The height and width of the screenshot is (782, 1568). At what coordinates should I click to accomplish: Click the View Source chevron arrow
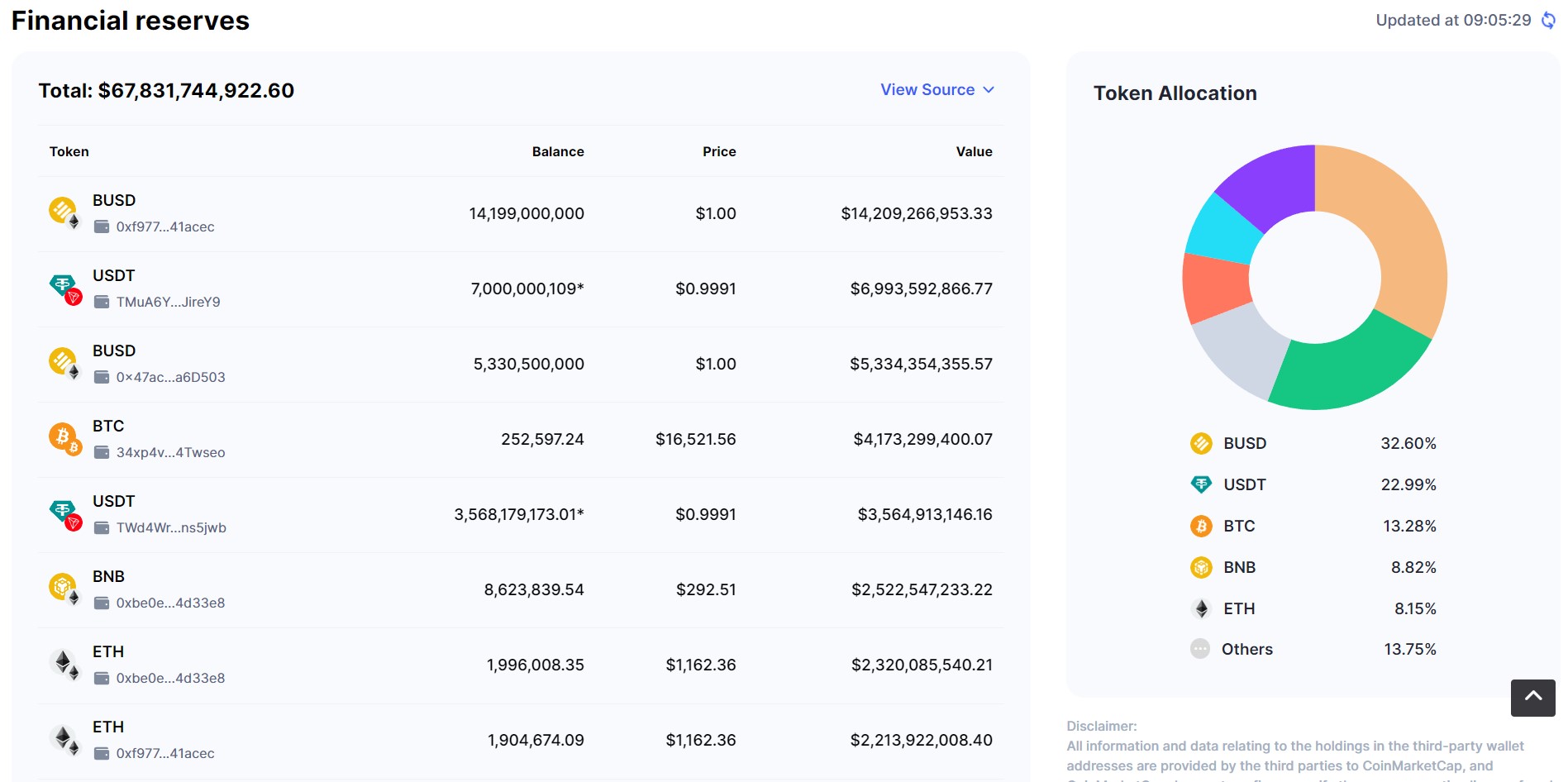pyautogui.click(x=989, y=90)
